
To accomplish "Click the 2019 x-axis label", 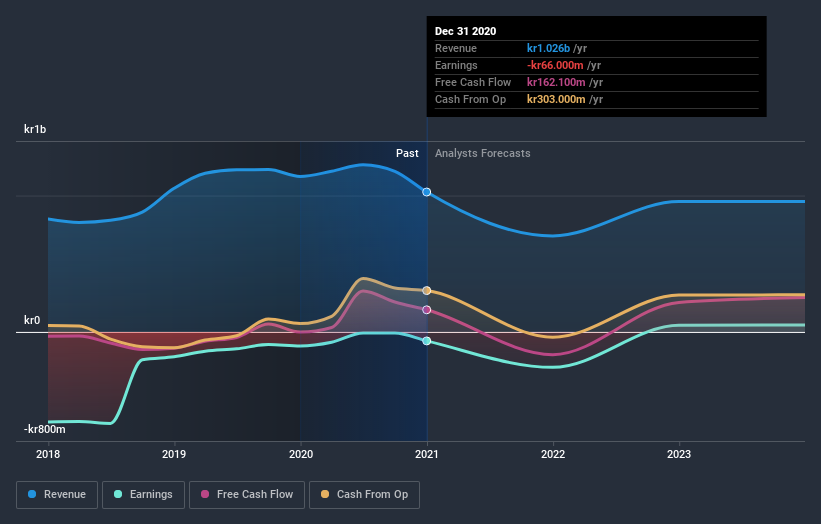I will 174,454.
